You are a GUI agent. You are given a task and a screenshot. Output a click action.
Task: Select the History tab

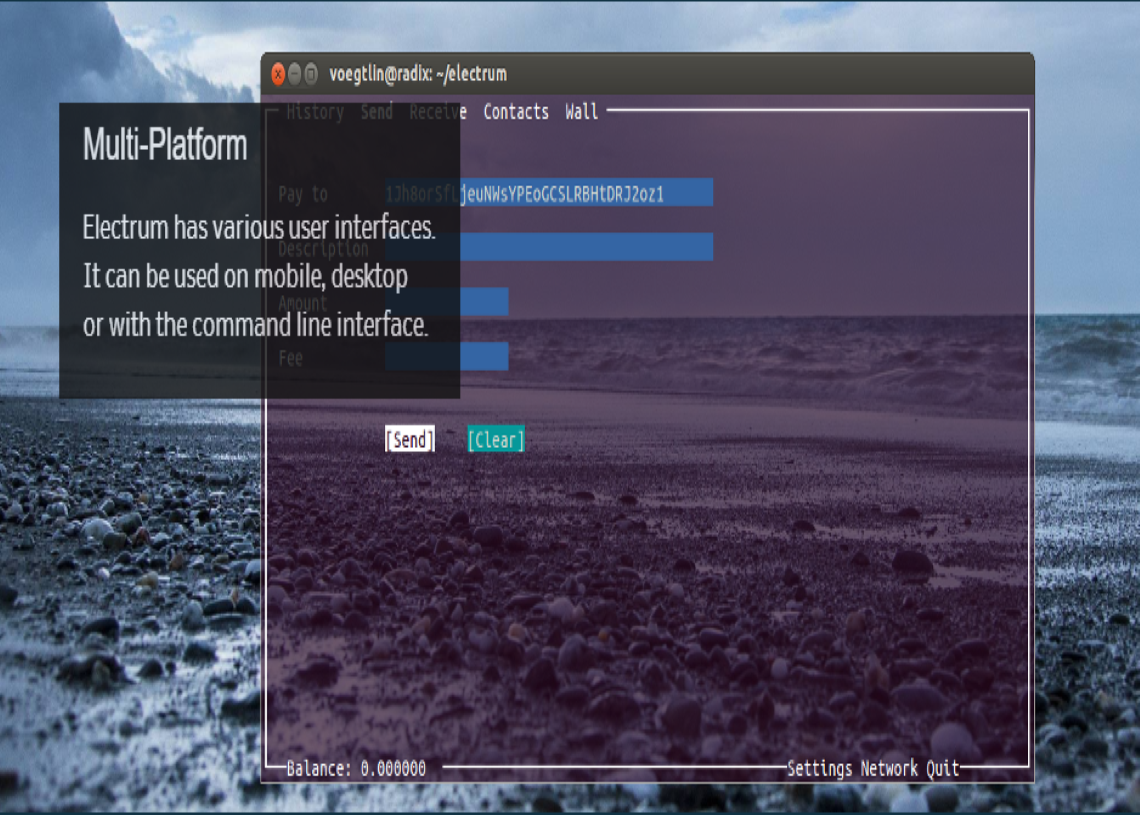point(315,112)
